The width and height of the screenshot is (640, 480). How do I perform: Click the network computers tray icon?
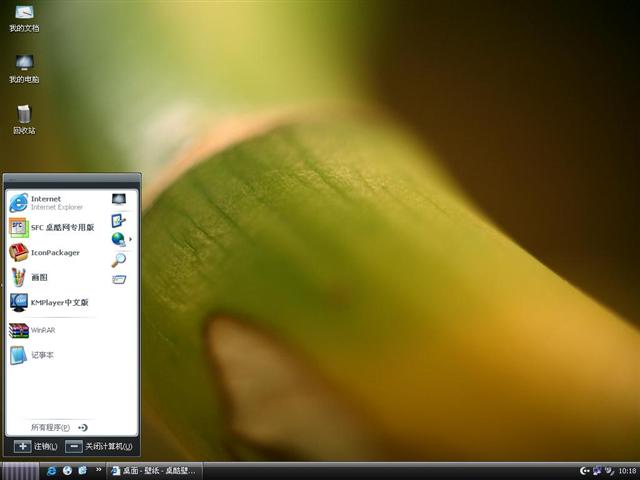pyautogui.click(x=597, y=471)
